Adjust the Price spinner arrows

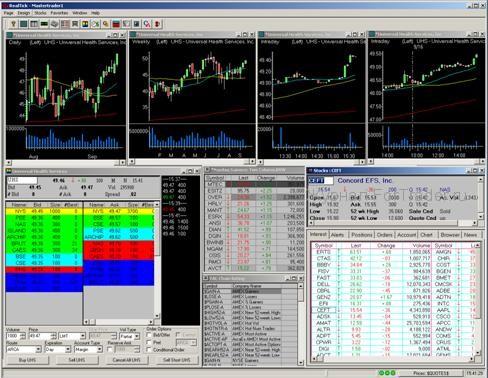[54, 336]
